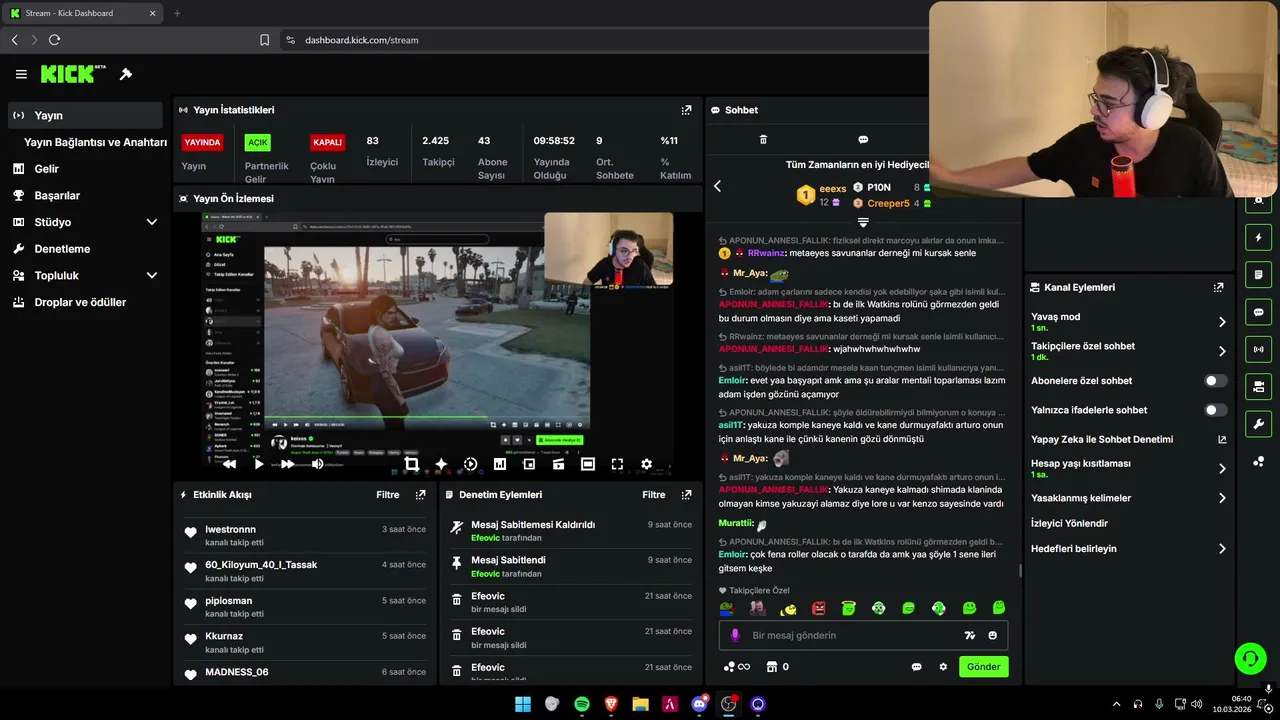The height and width of the screenshot is (720, 1280).
Task: Click the broadcast signal icon in right sidebar
Action: [1258, 349]
